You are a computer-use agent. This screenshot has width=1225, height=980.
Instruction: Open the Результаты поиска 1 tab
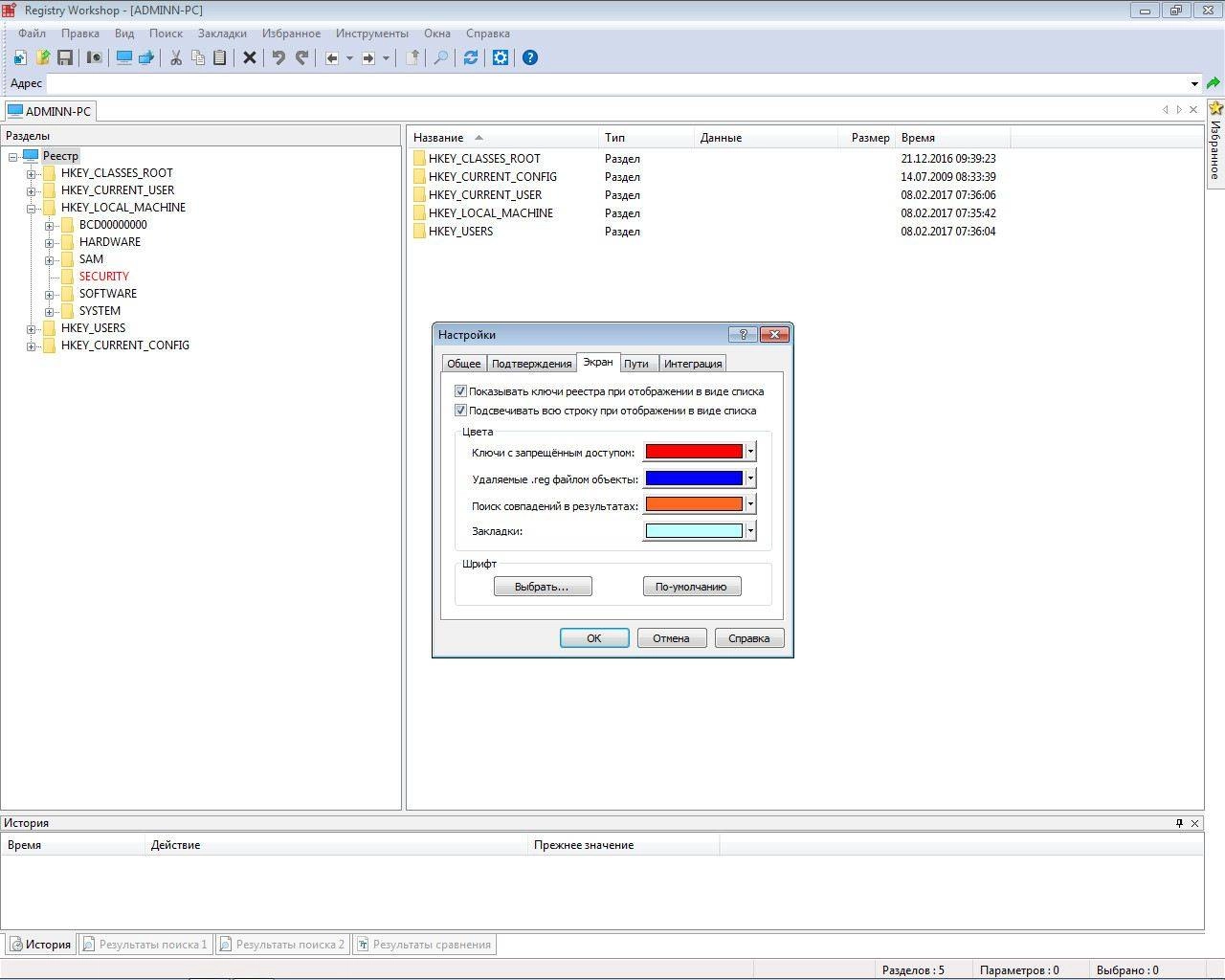(145, 945)
